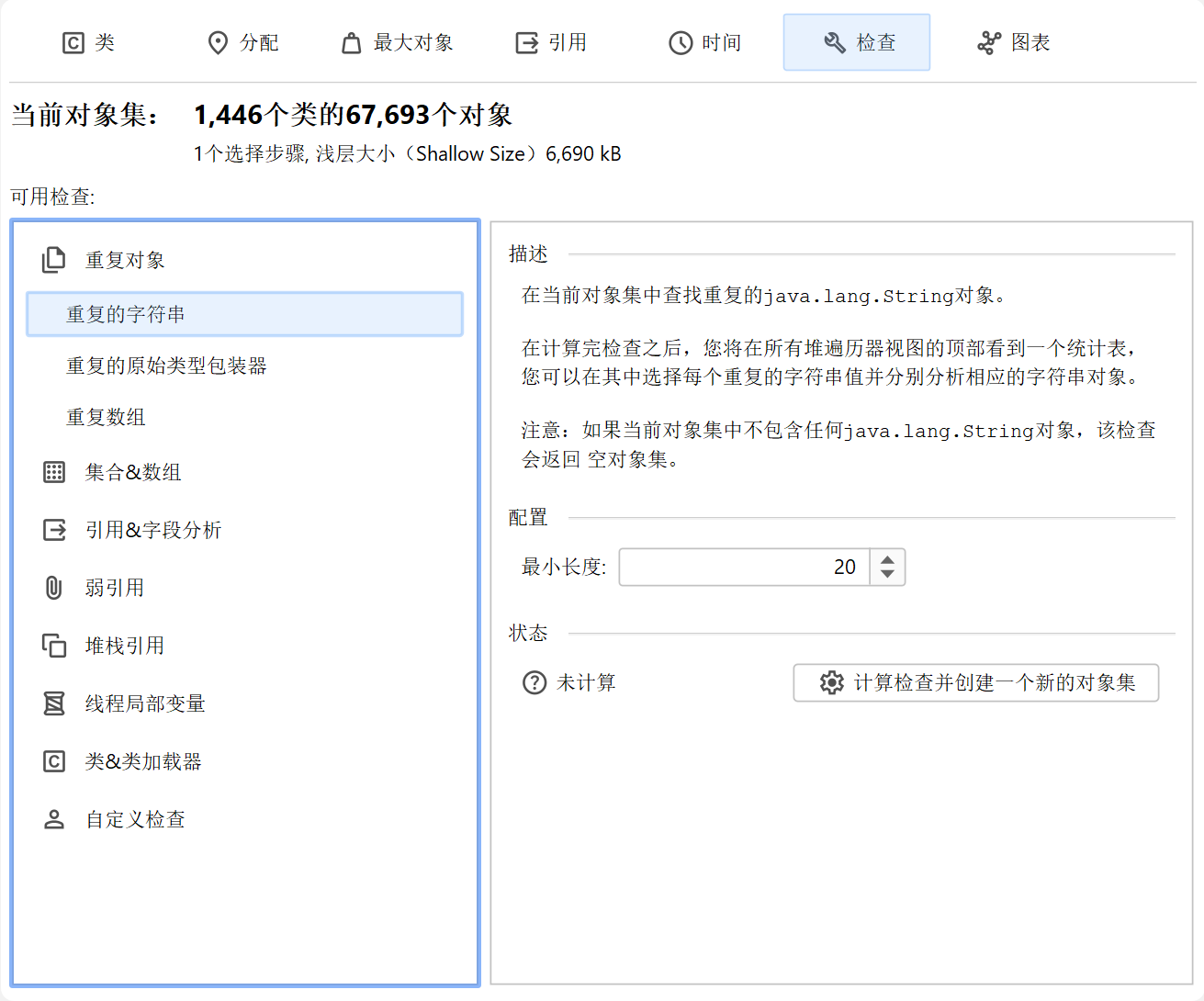Select the 重复的字符串 inspection

[244, 314]
